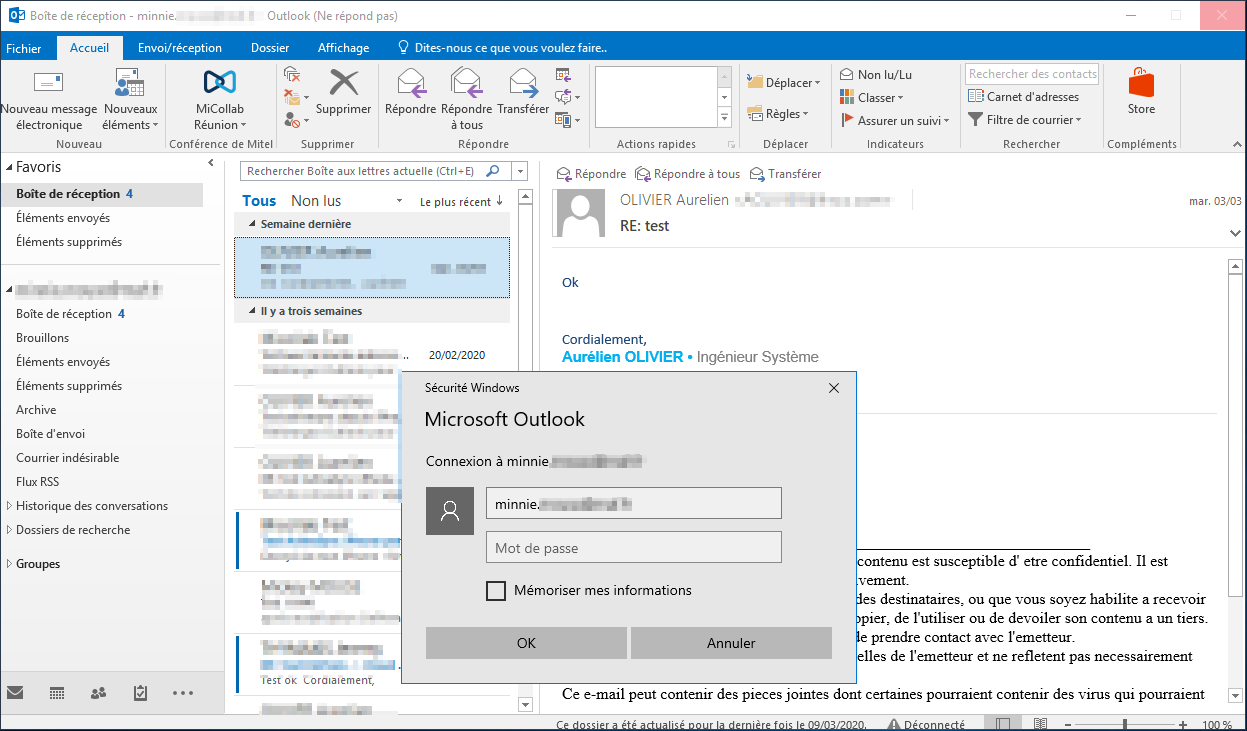Click Répondre à tous in the ribbon
The image size is (1247, 731).
coord(466,100)
